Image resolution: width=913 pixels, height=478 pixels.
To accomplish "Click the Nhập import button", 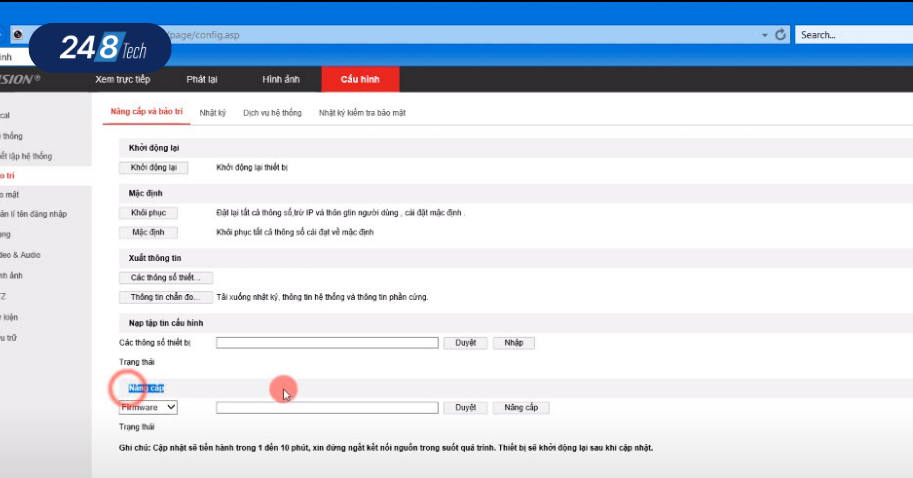I will tap(513, 343).
